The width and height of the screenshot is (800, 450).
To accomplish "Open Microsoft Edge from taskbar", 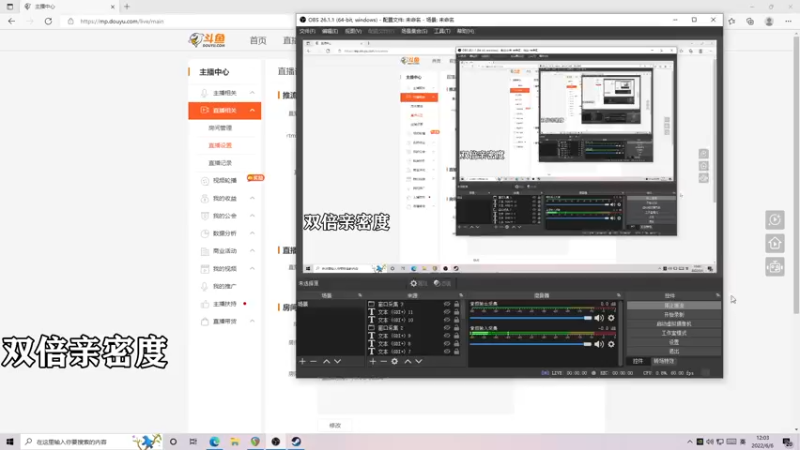I will pyautogui.click(x=214, y=441).
